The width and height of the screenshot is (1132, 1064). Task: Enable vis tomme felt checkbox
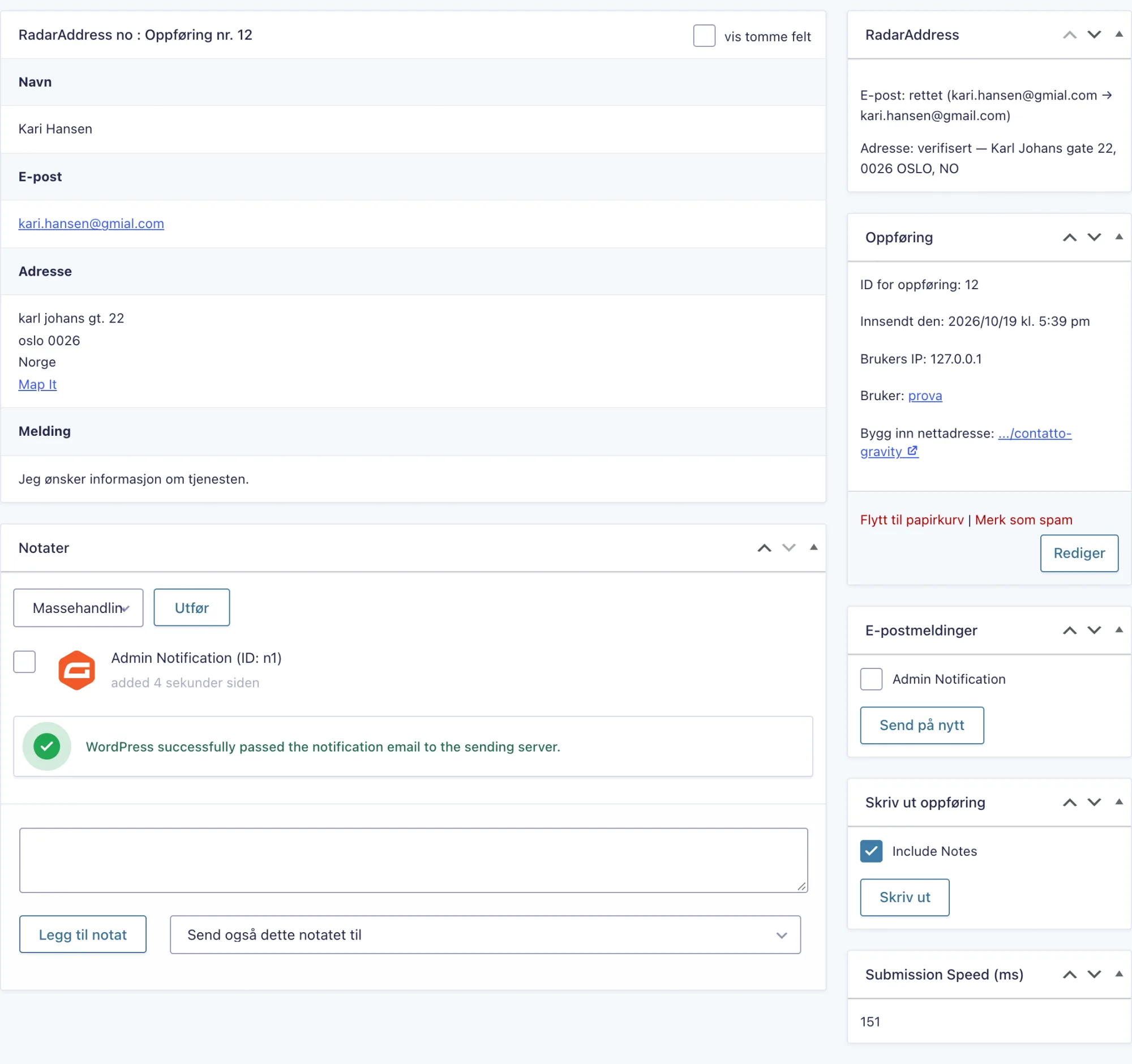coord(704,36)
